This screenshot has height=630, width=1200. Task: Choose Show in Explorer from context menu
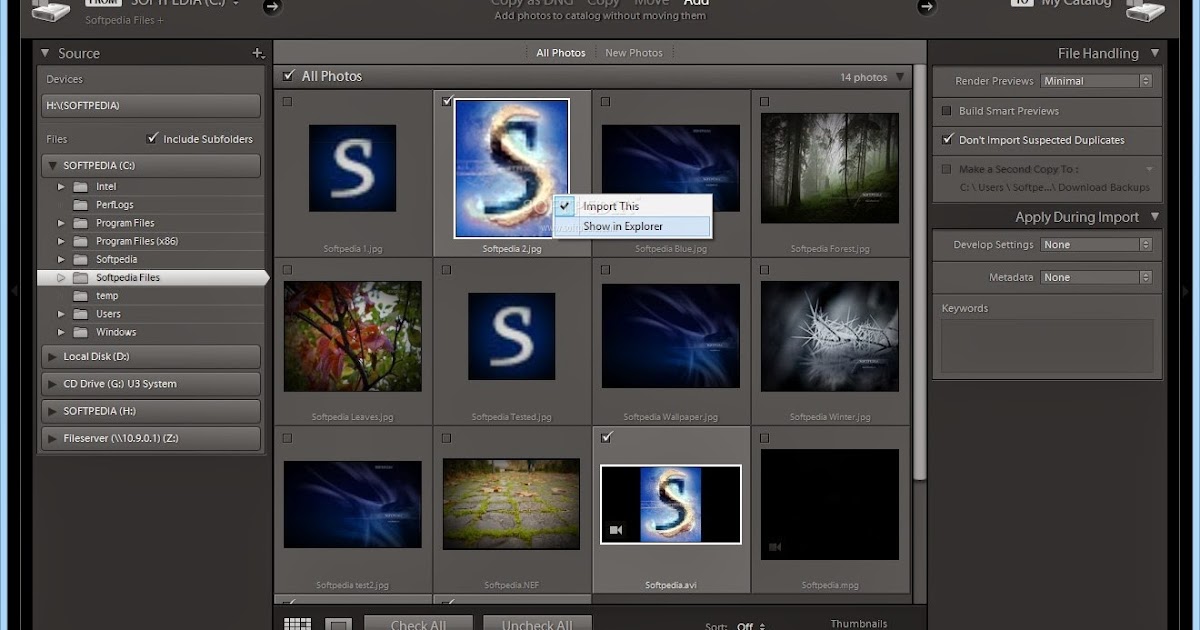tap(632, 226)
